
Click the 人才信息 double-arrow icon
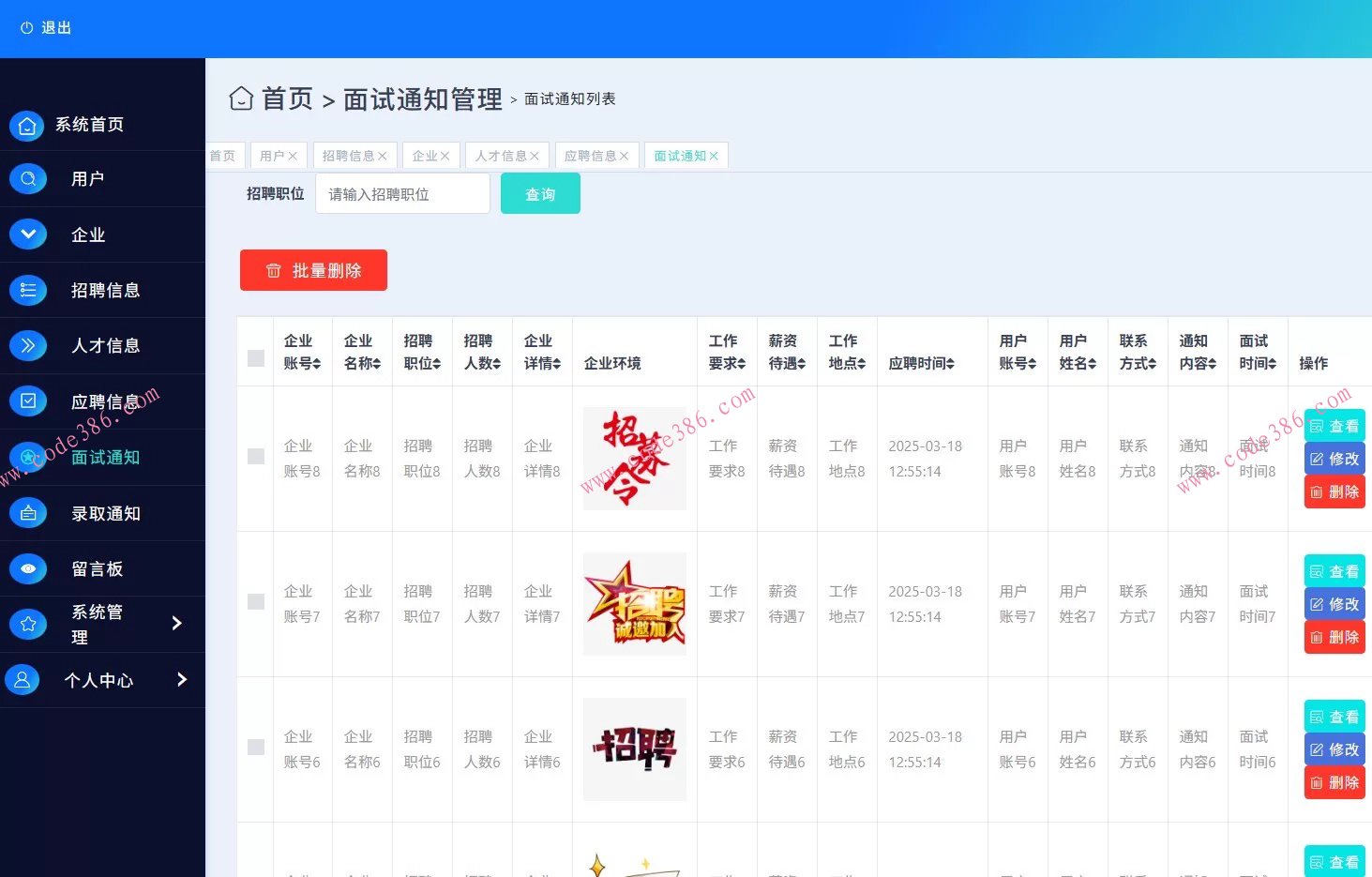(x=27, y=345)
